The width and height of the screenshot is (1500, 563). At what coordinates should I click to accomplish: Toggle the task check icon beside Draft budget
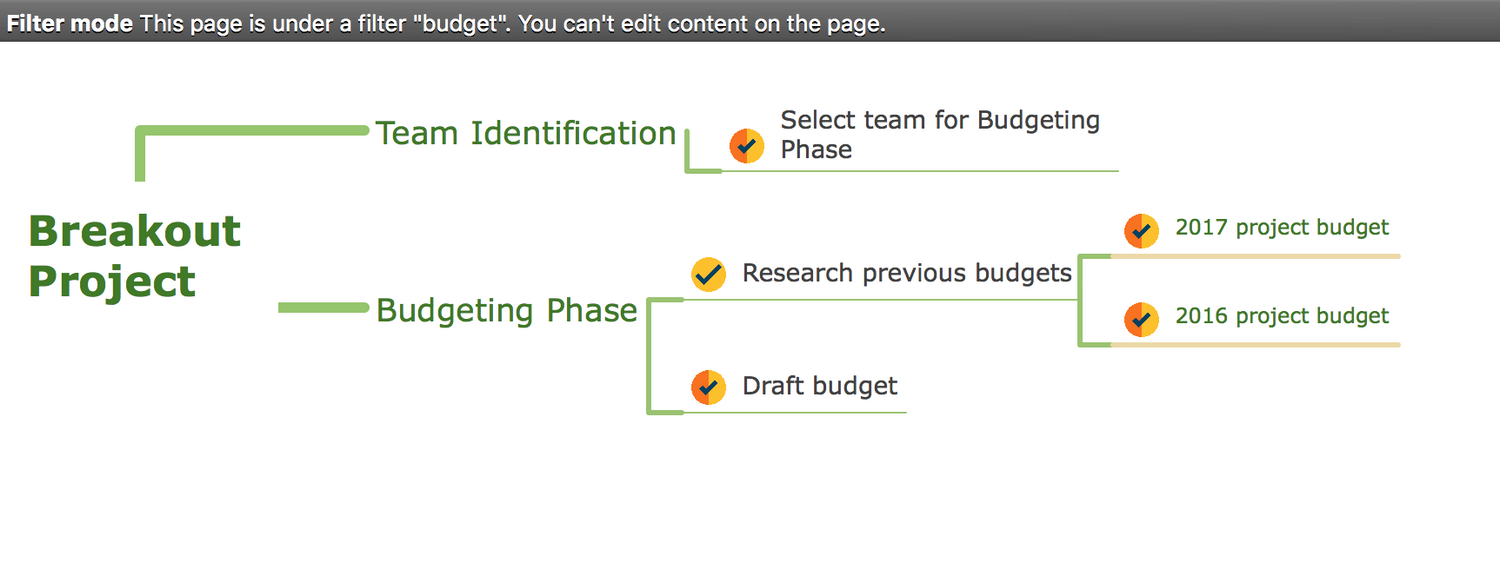pos(709,387)
